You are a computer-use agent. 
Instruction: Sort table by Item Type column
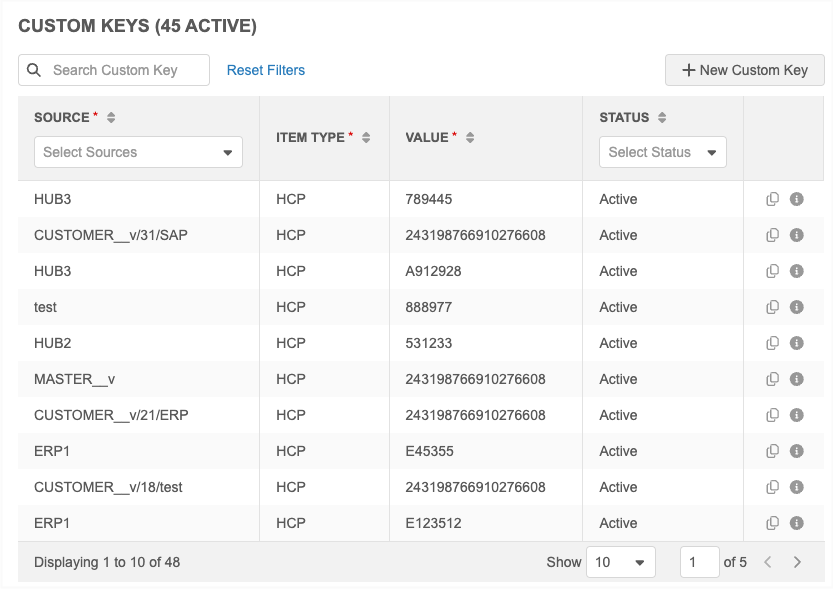pos(366,138)
